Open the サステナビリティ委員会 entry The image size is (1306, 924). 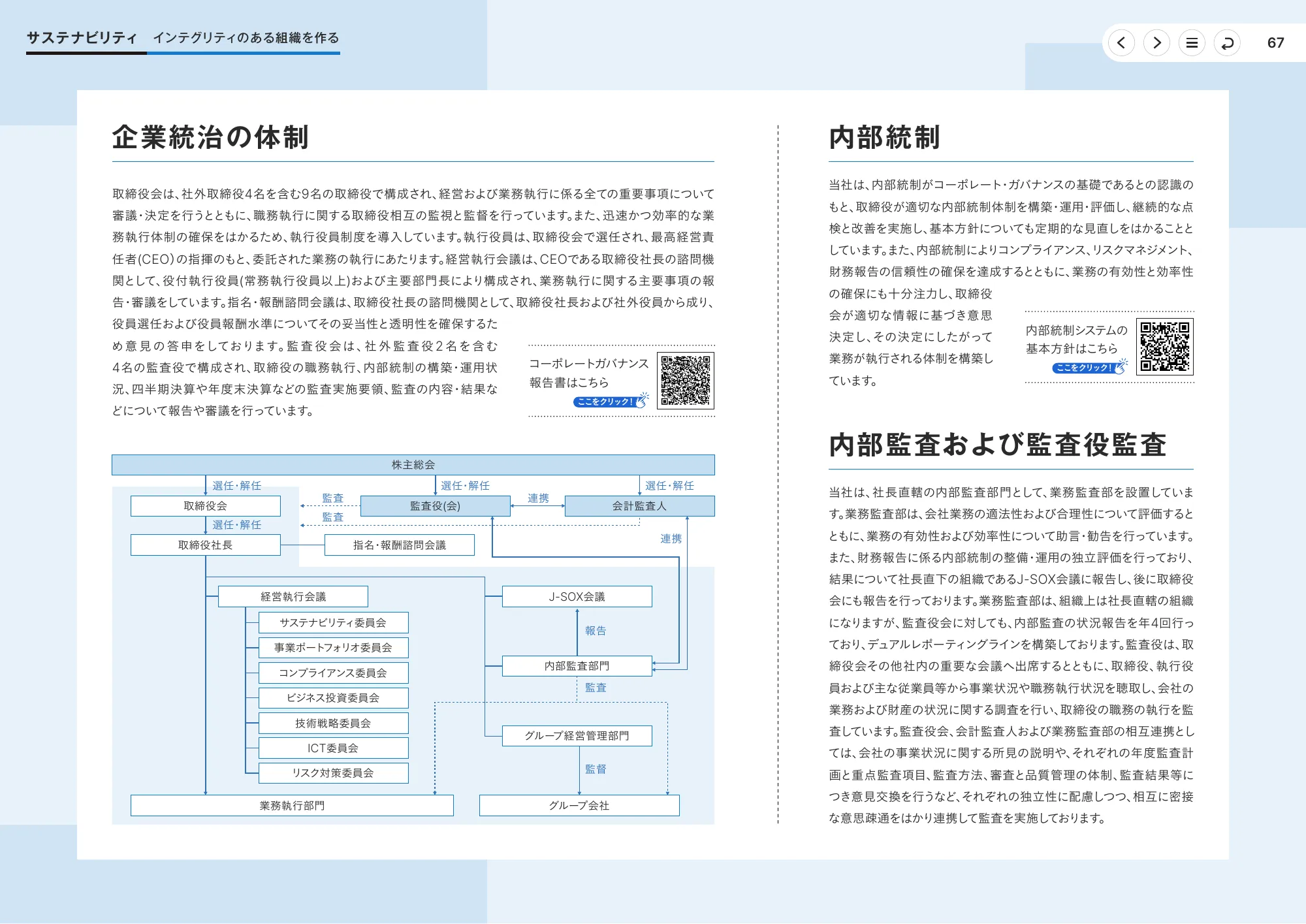click(x=334, y=622)
